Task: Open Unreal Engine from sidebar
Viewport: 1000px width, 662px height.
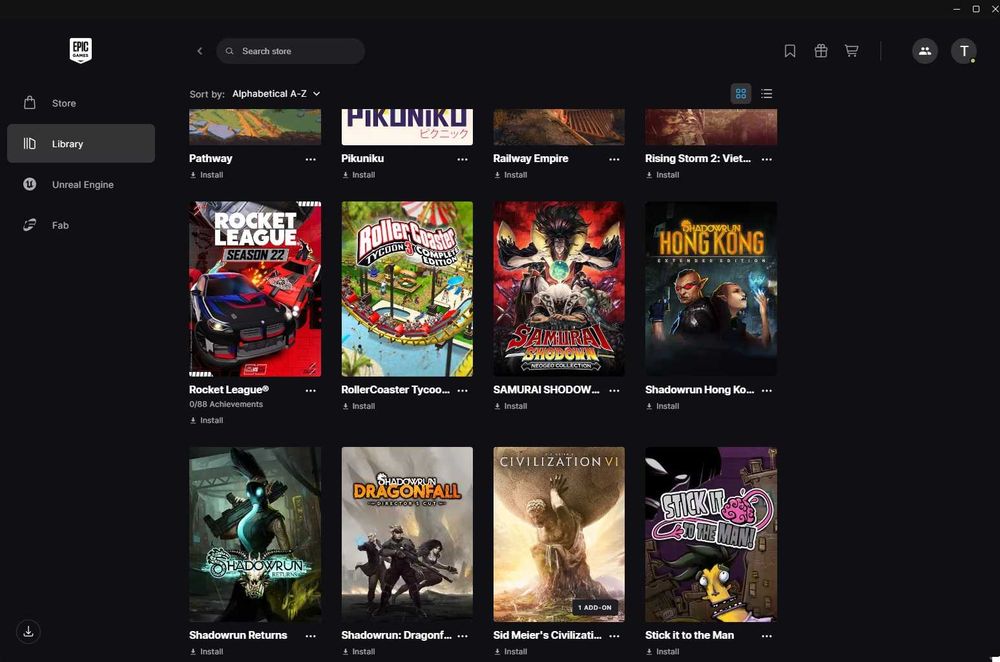Action: point(81,184)
